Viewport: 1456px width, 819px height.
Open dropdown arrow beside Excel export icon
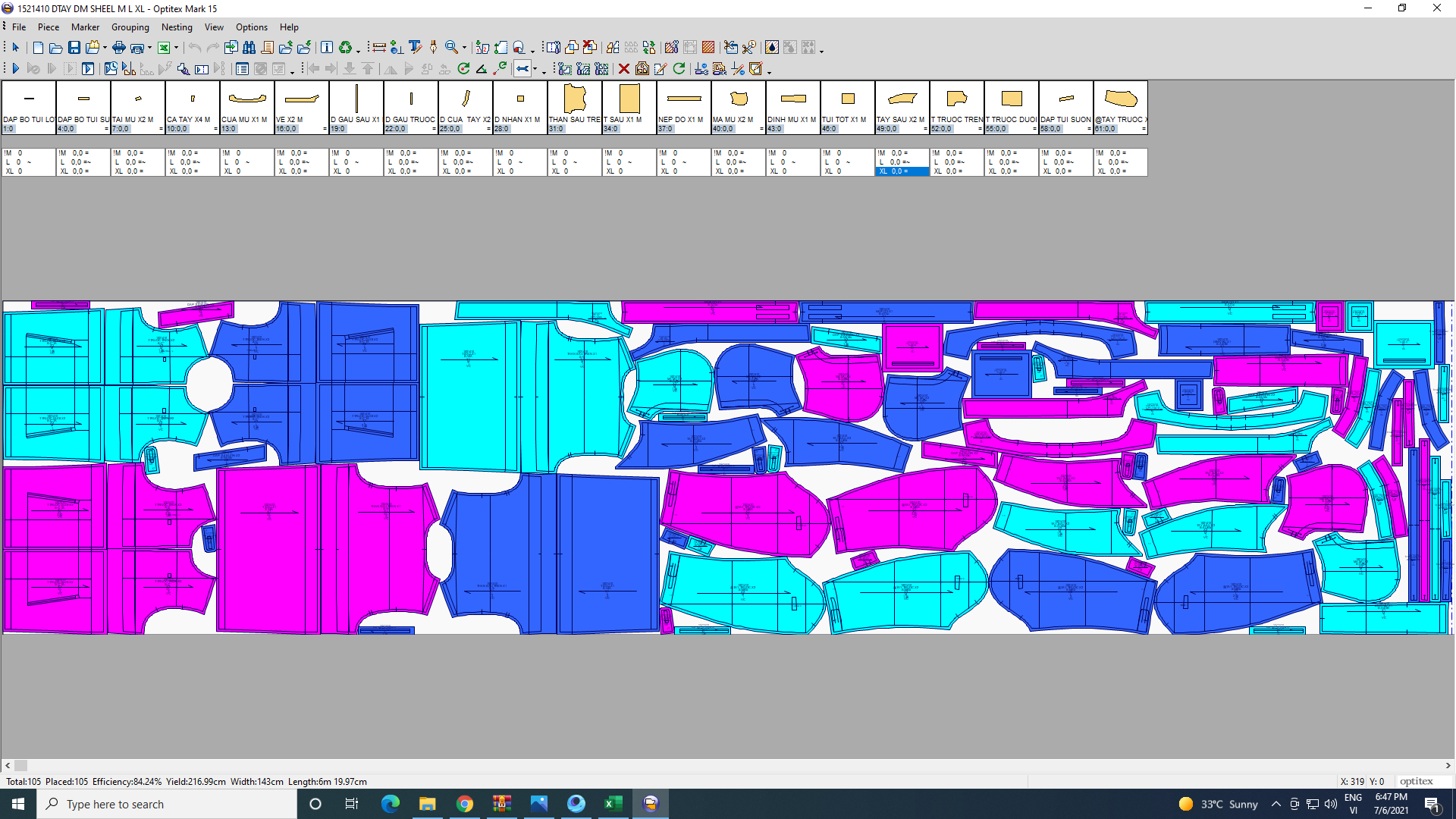click(x=176, y=48)
